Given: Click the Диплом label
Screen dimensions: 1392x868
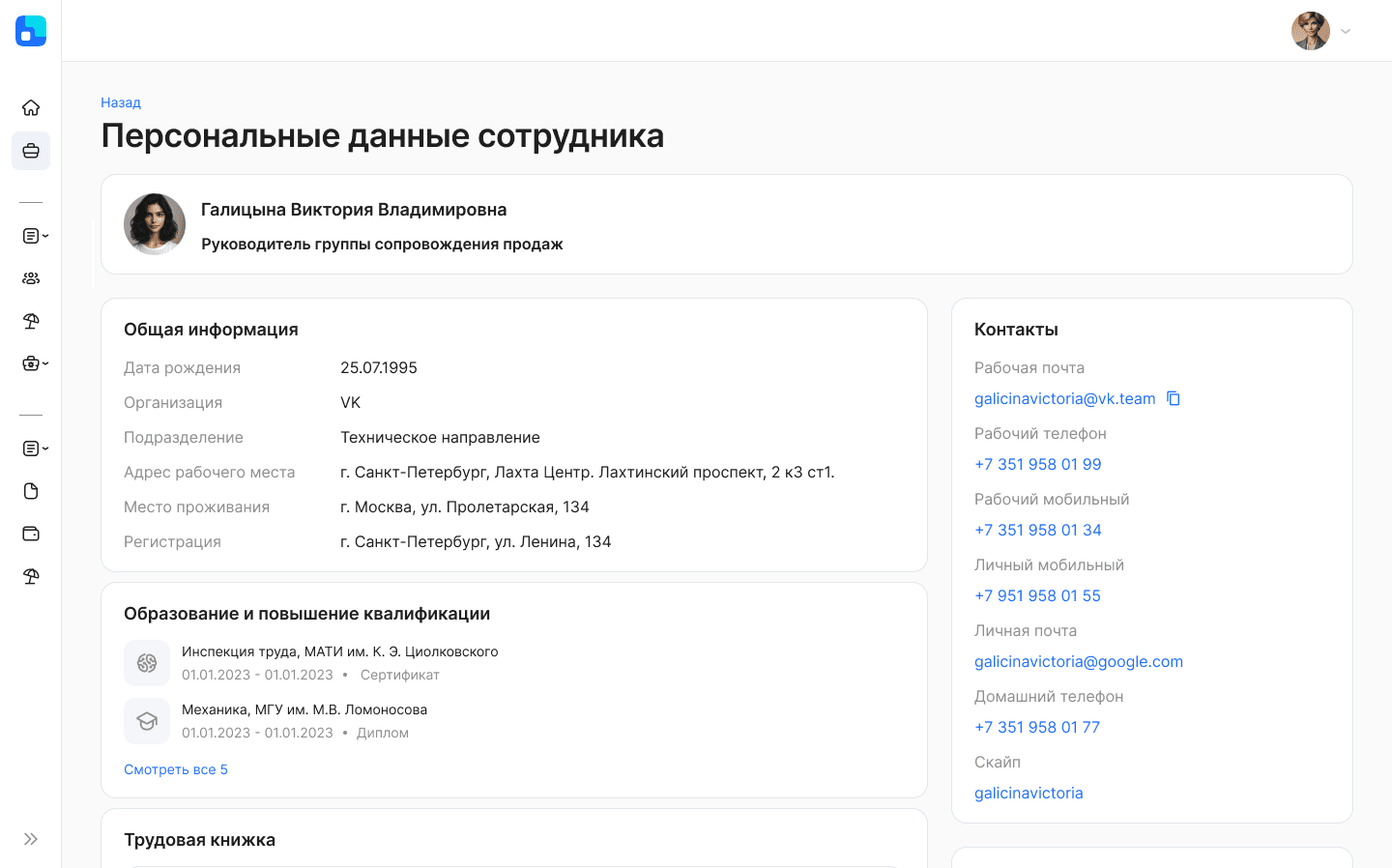Looking at the screenshot, I should point(383,733).
